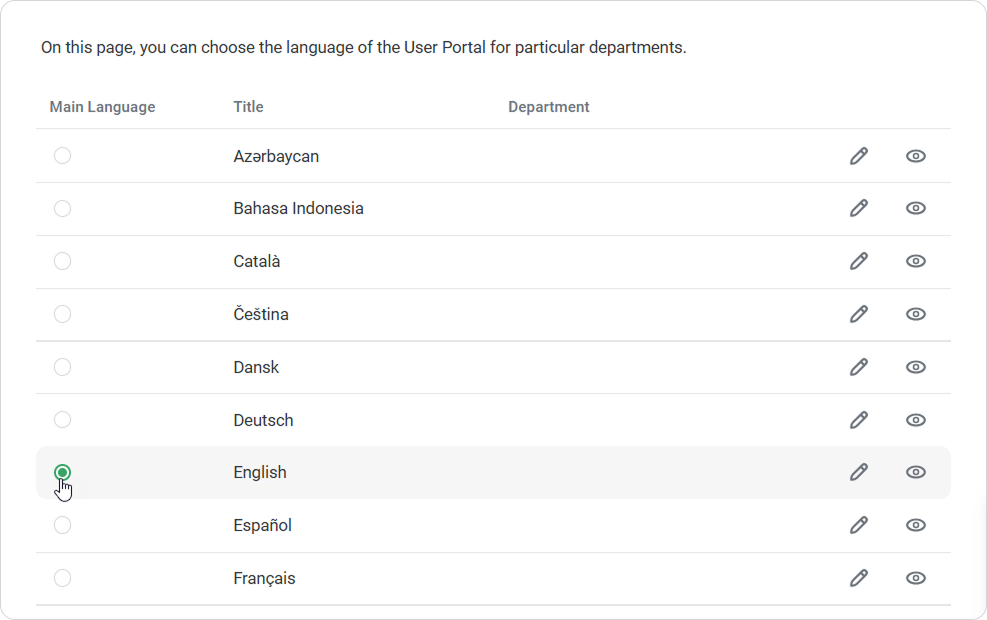Set Bahasa Indonesia as main language
The image size is (987, 620).
62,208
